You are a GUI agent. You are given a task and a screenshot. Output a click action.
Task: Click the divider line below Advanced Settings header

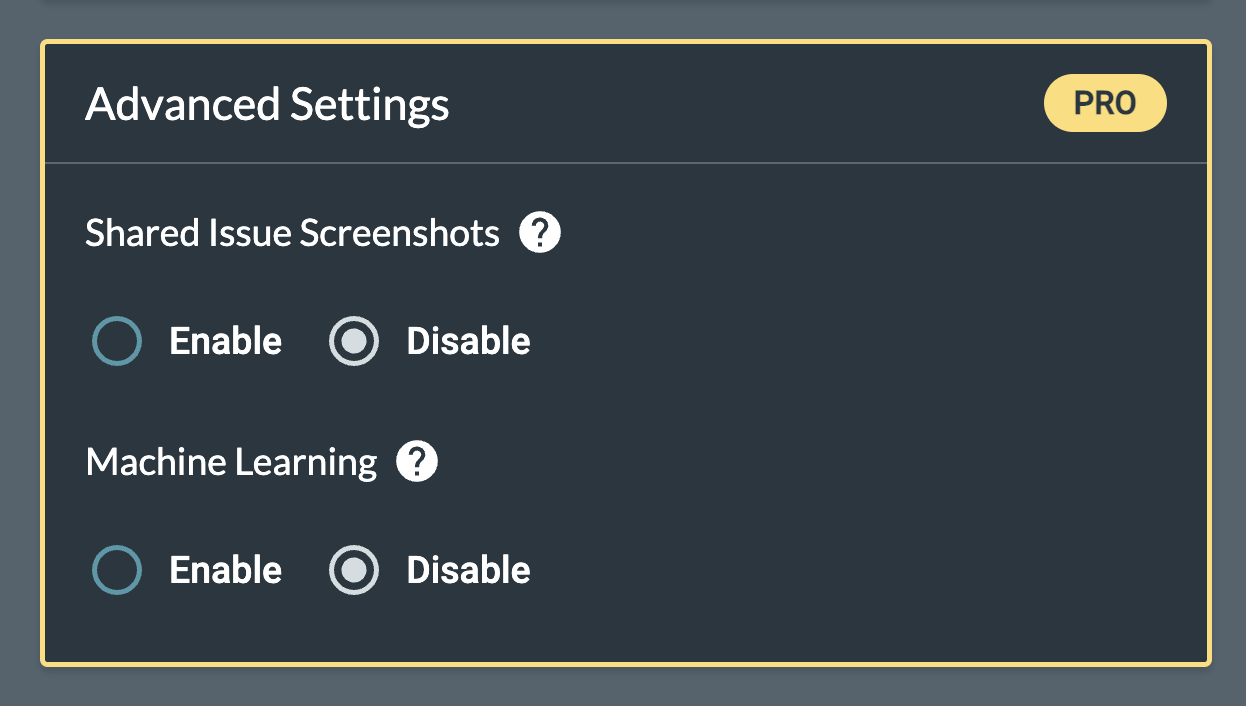(x=625, y=162)
